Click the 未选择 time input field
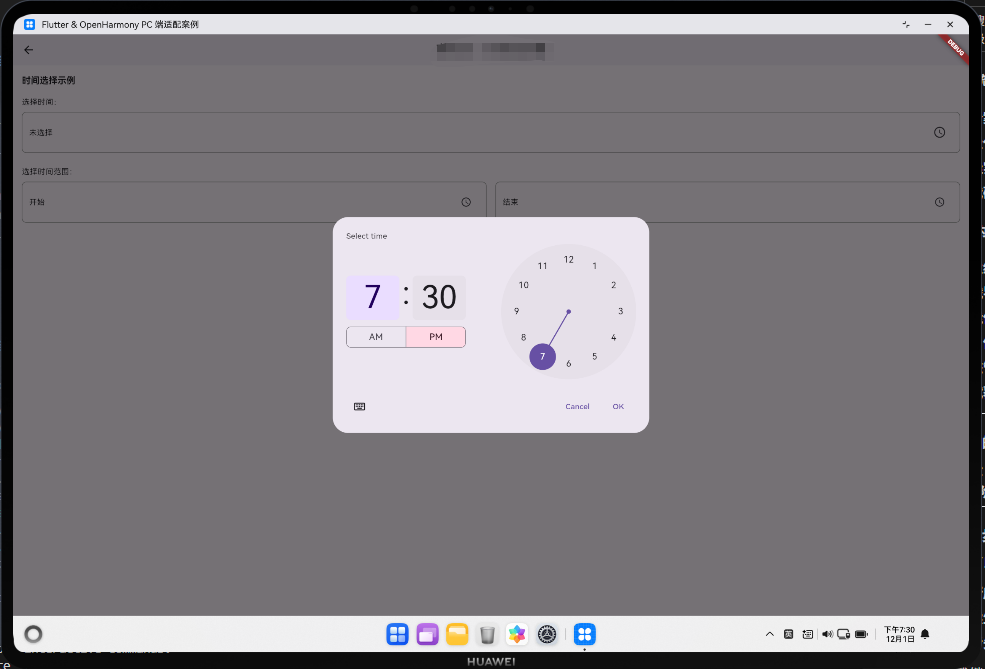This screenshot has height=669, width=985. tap(491, 133)
